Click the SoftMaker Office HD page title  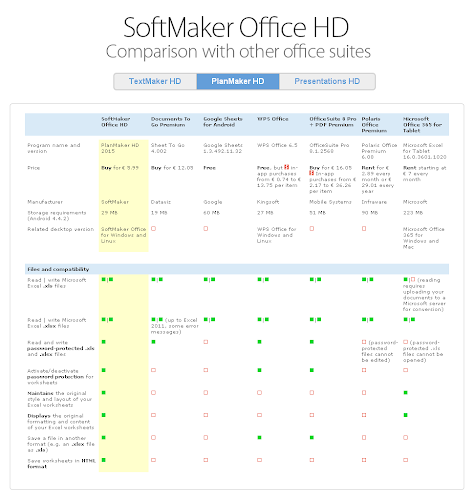[x=236, y=28]
